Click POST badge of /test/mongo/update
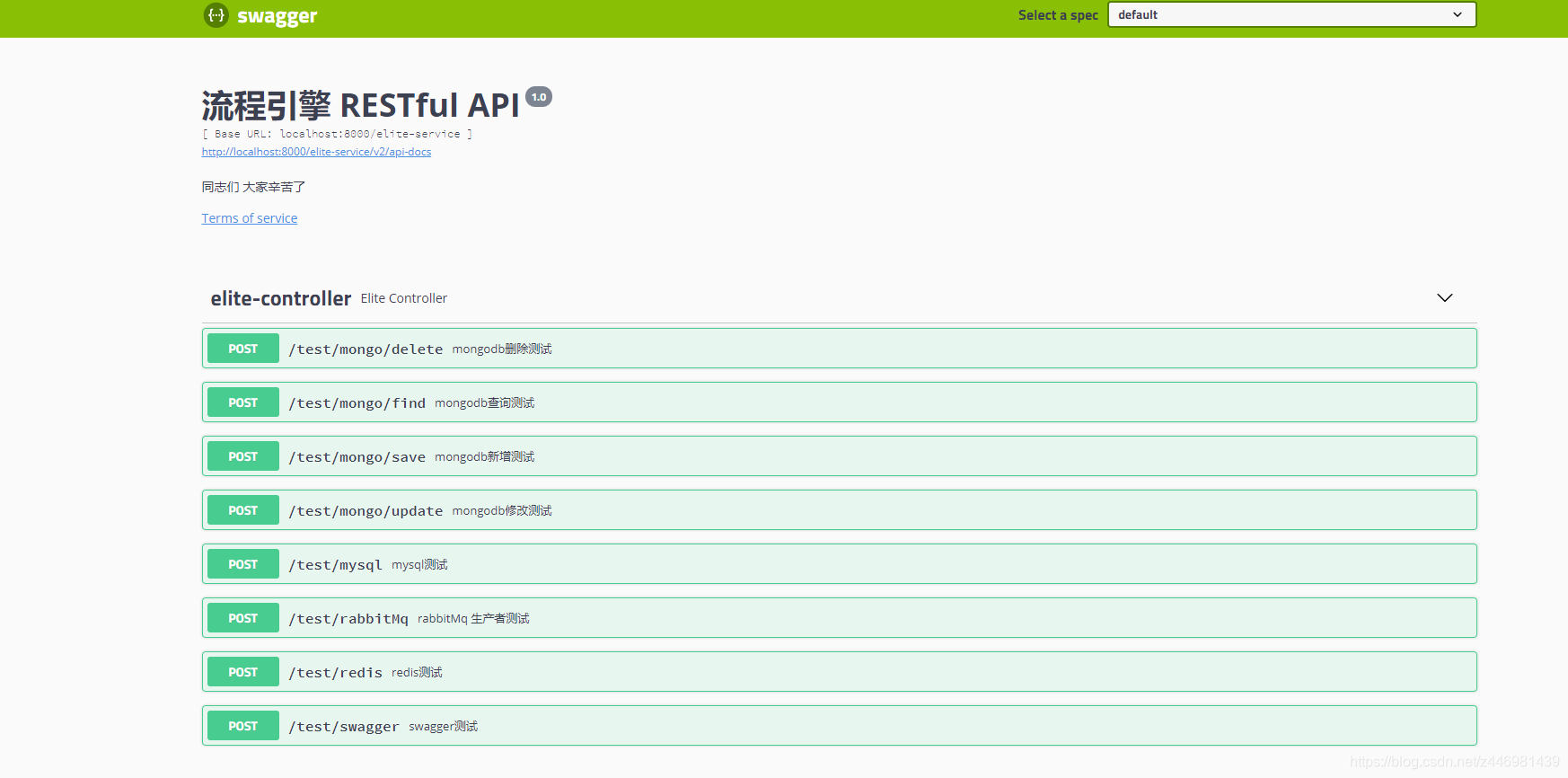This screenshot has width=1568, height=778. pos(243,510)
